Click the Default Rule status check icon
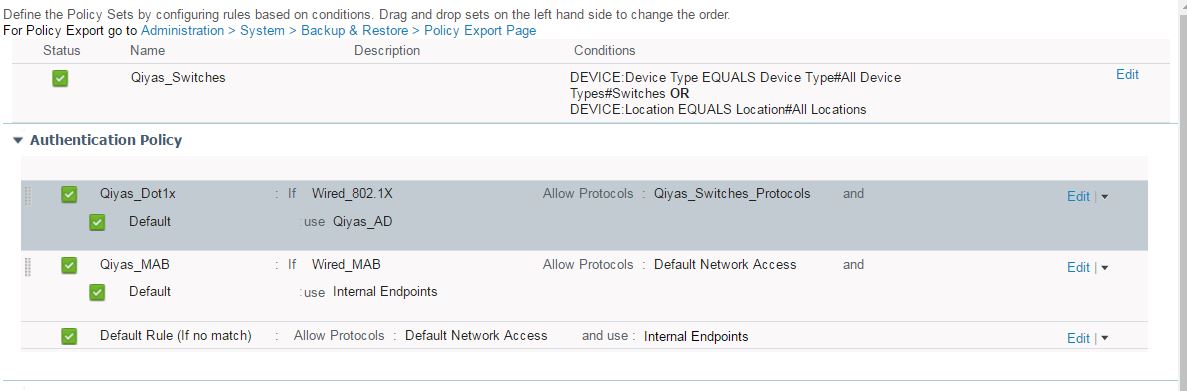Viewport: 1187px width, 391px height. (69, 336)
